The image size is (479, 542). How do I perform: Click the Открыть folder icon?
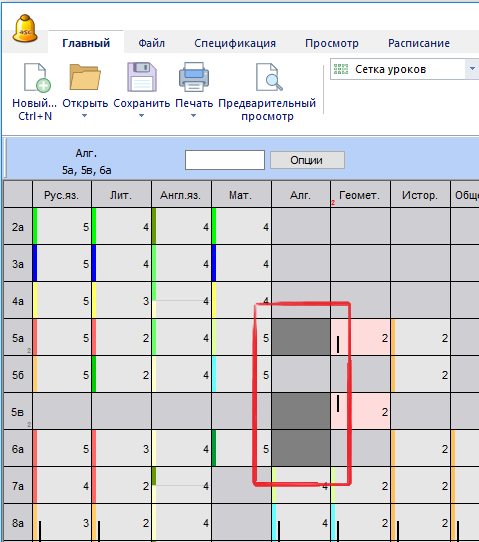click(x=85, y=77)
